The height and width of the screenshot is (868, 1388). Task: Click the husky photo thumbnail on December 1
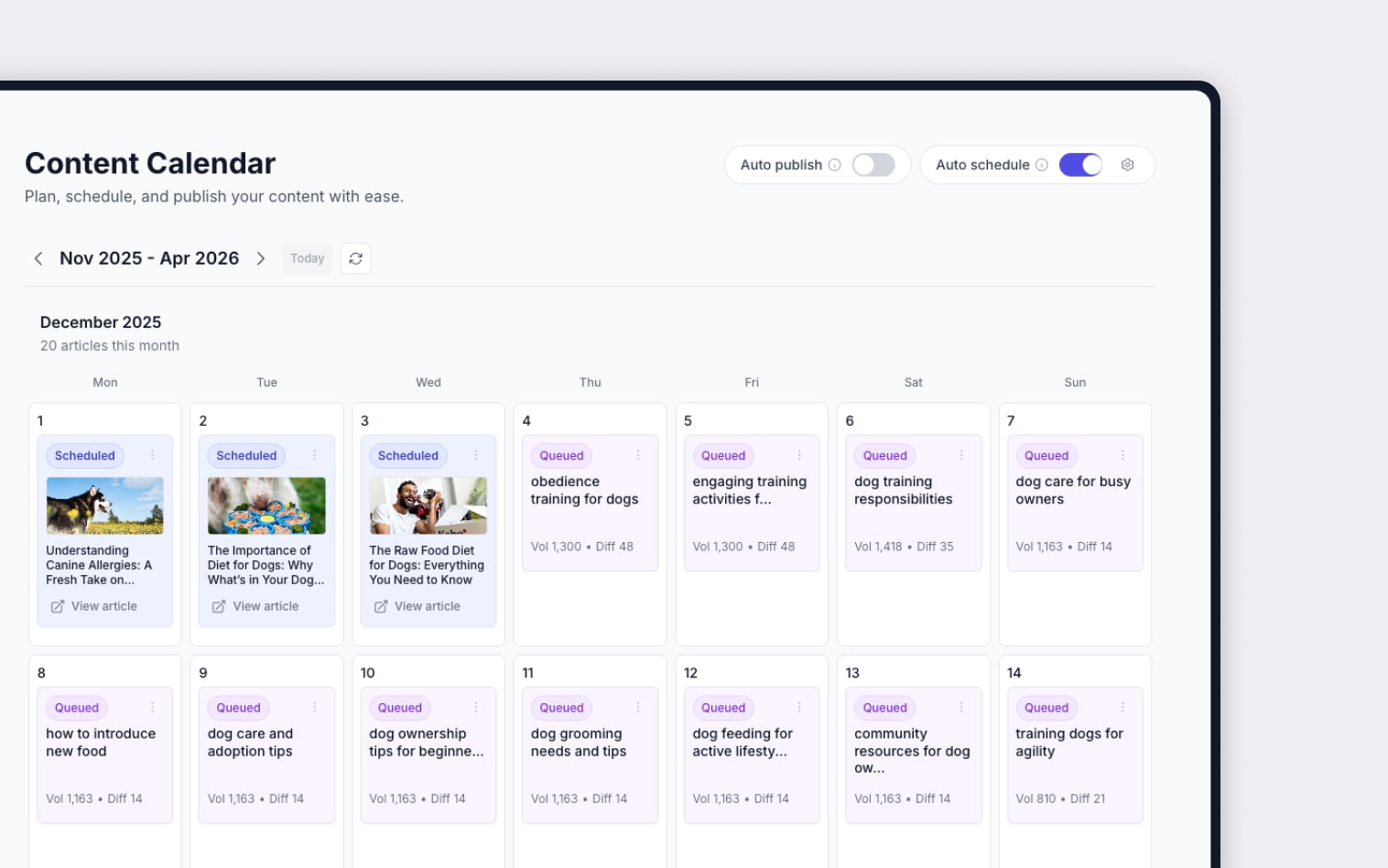[x=104, y=505]
